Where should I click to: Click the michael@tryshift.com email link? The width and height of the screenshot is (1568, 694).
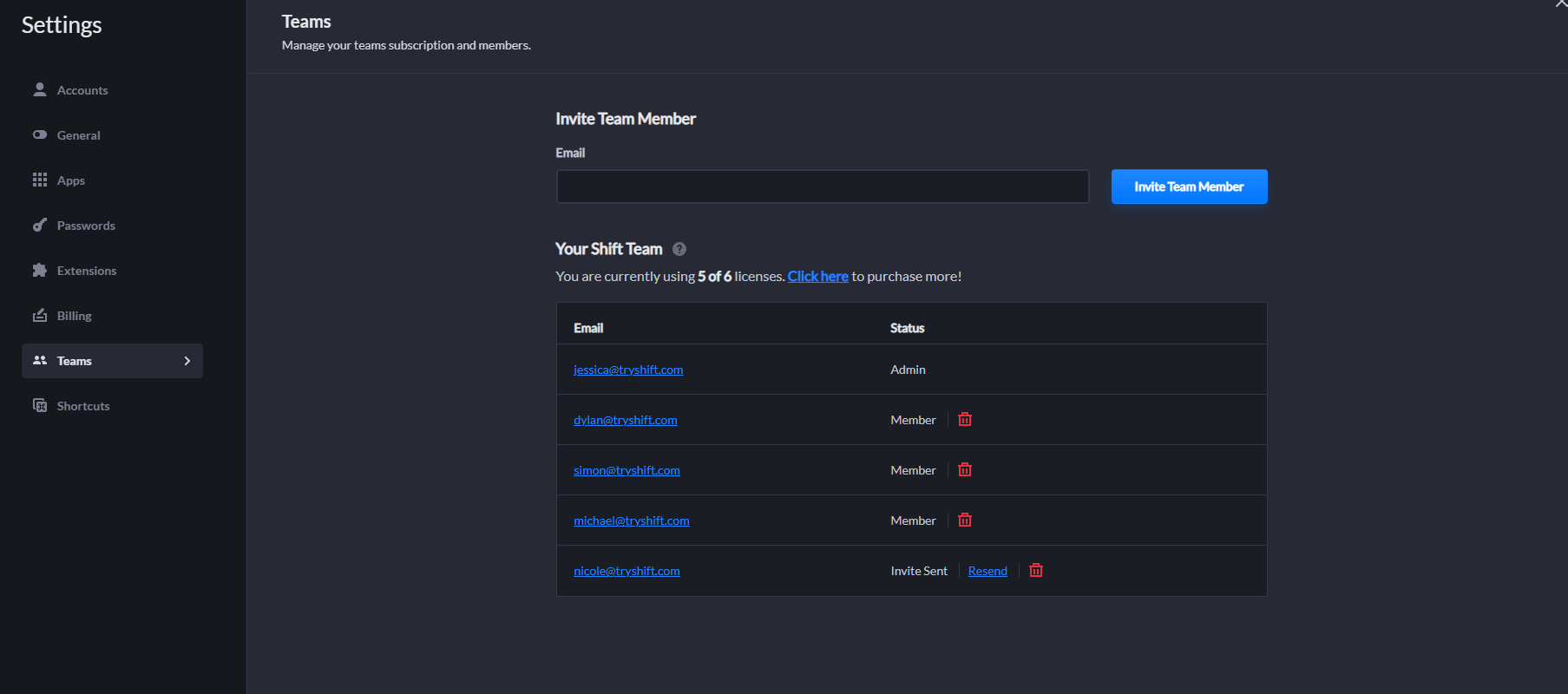point(631,520)
